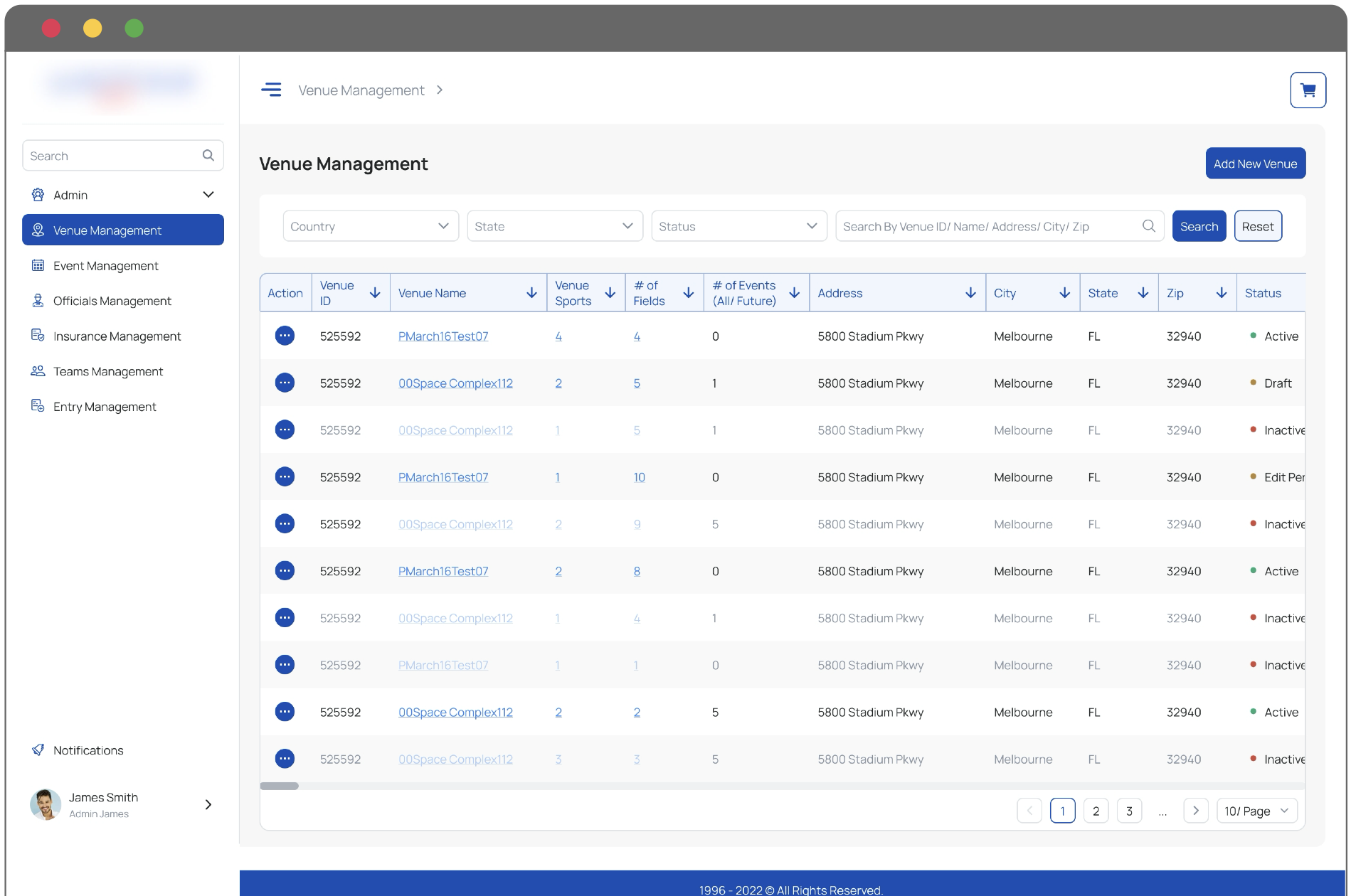The height and width of the screenshot is (896, 1351).
Task: Sort by Venue Sports arrow
Action: pos(610,293)
